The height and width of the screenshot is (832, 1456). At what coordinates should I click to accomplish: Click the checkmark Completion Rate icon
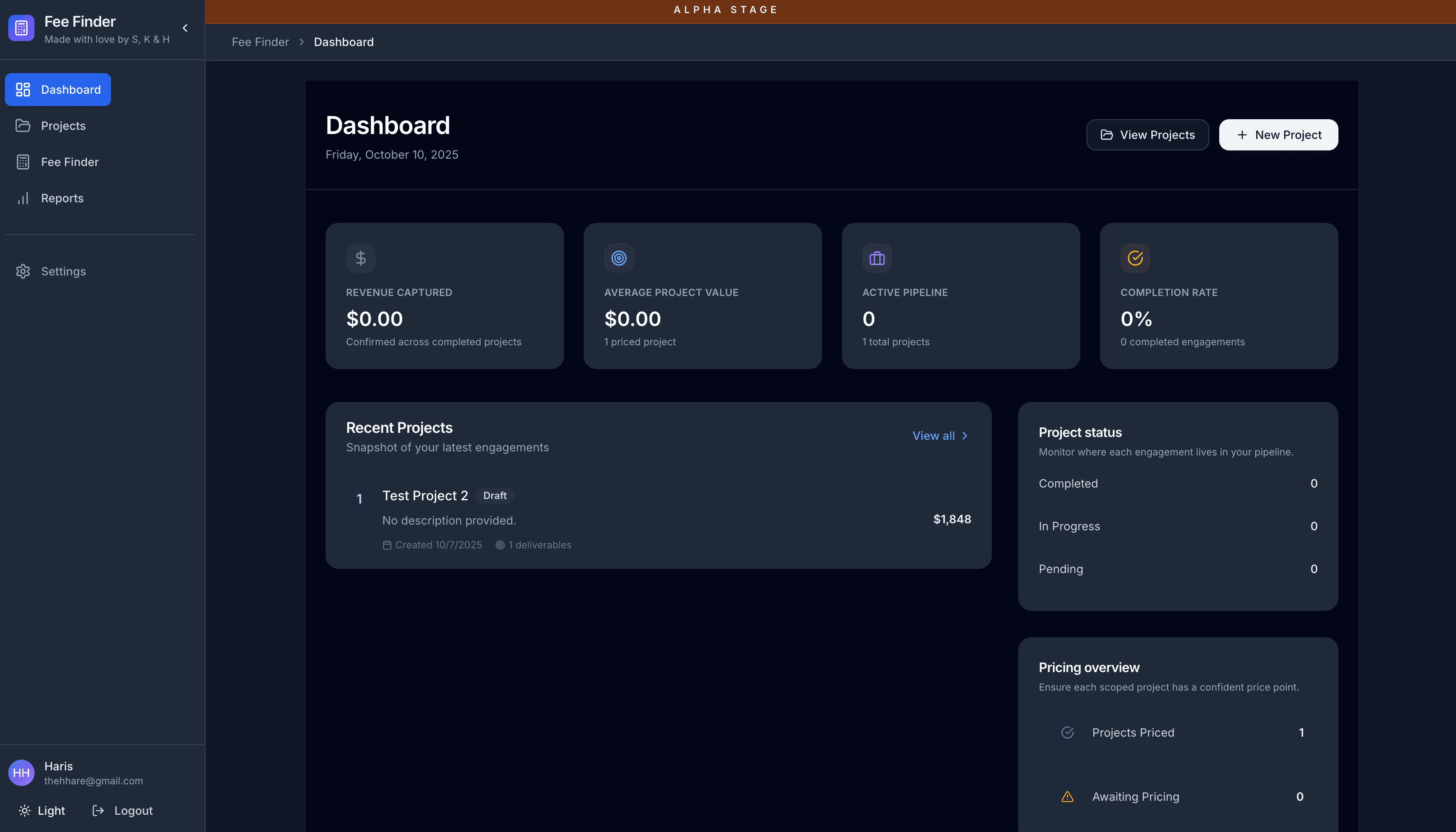(x=1135, y=258)
